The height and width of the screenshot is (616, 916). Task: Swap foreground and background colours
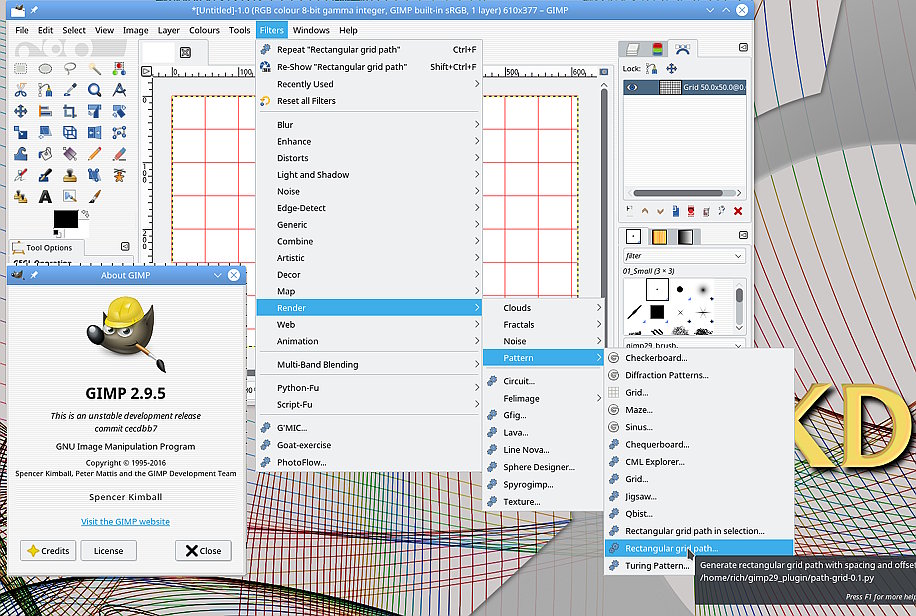85,214
